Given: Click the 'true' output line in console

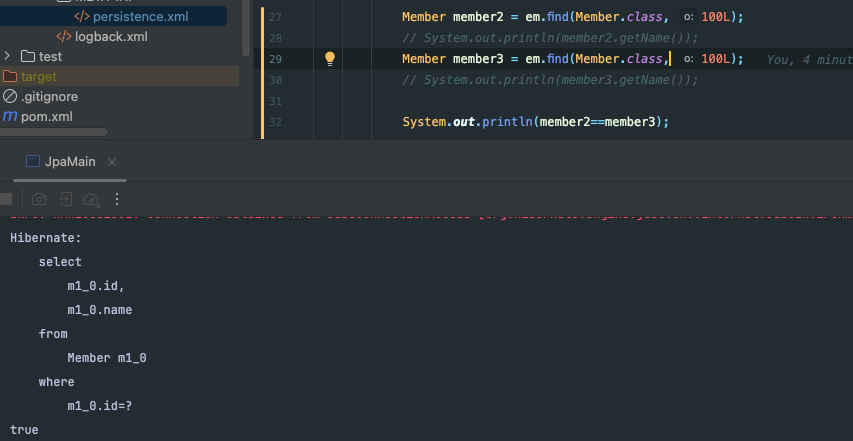Looking at the screenshot, I should 24,430.
